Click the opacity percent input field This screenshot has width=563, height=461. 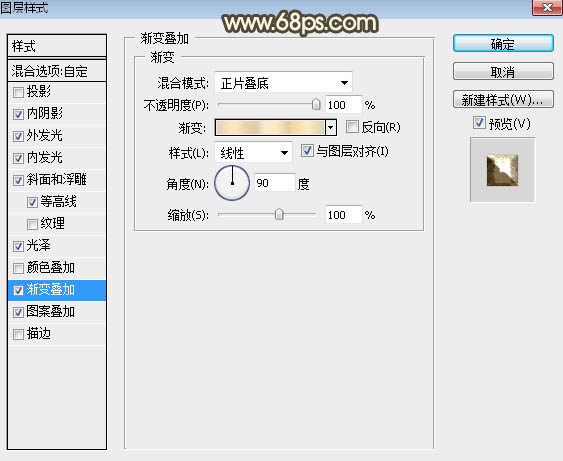[x=344, y=105]
